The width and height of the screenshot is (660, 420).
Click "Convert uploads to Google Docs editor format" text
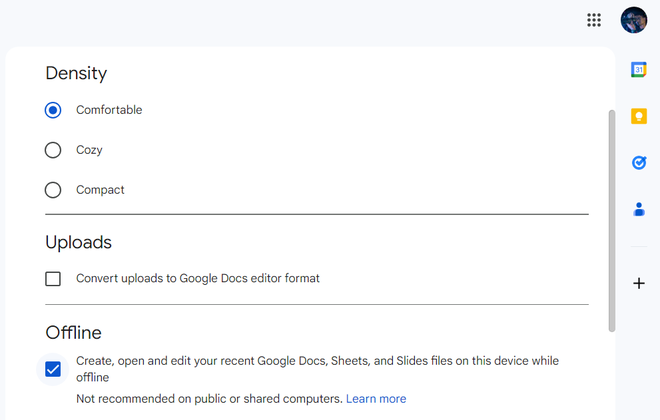coord(198,279)
